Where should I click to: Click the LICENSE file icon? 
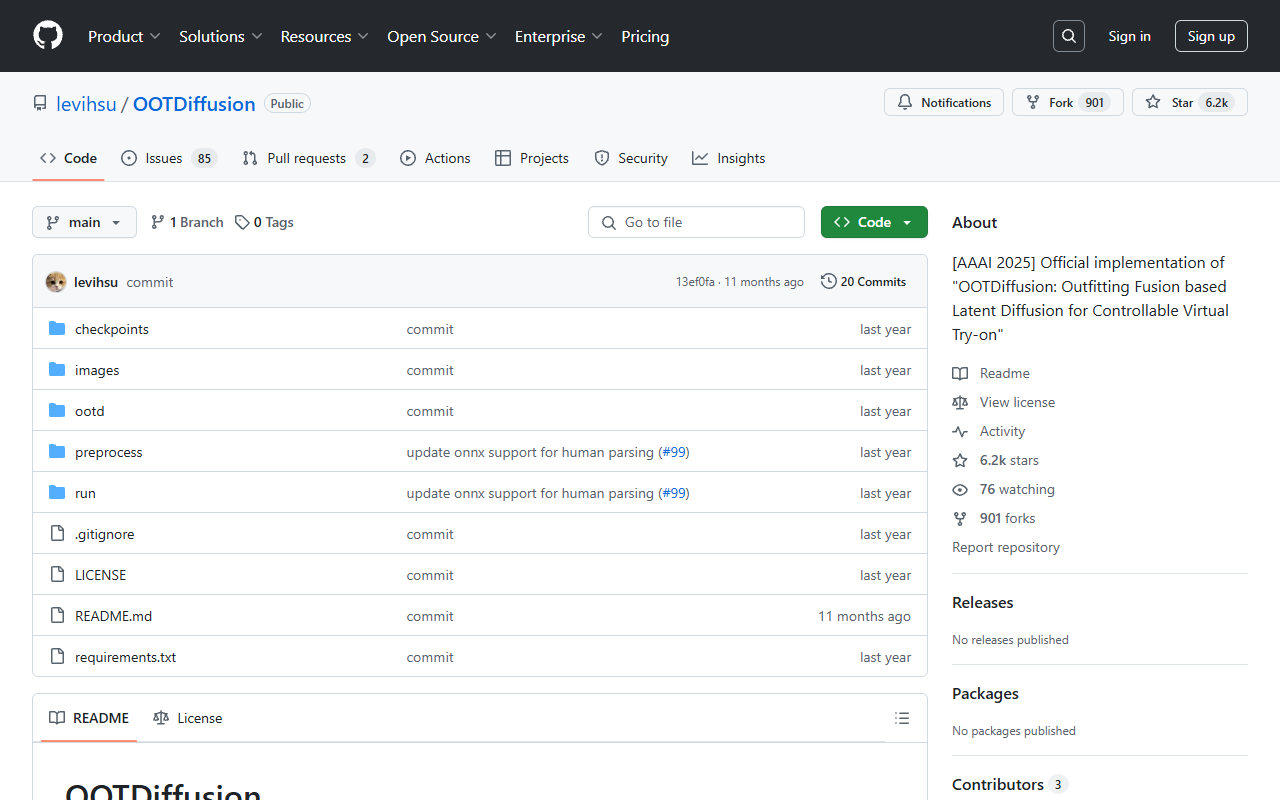click(x=57, y=575)
